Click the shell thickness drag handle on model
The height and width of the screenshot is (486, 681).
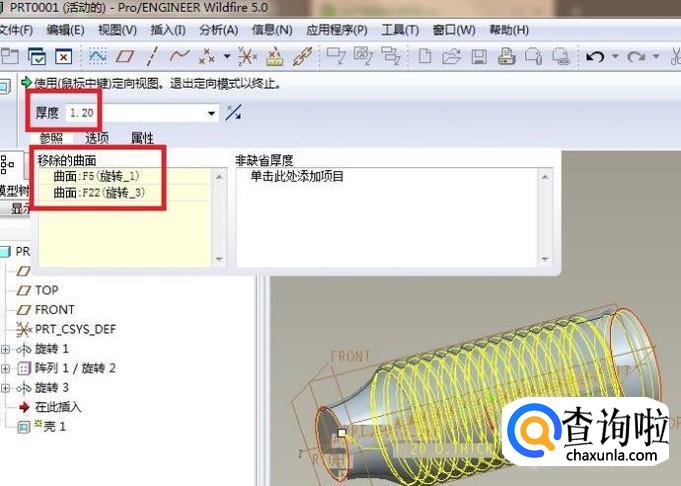coord(342,433)
